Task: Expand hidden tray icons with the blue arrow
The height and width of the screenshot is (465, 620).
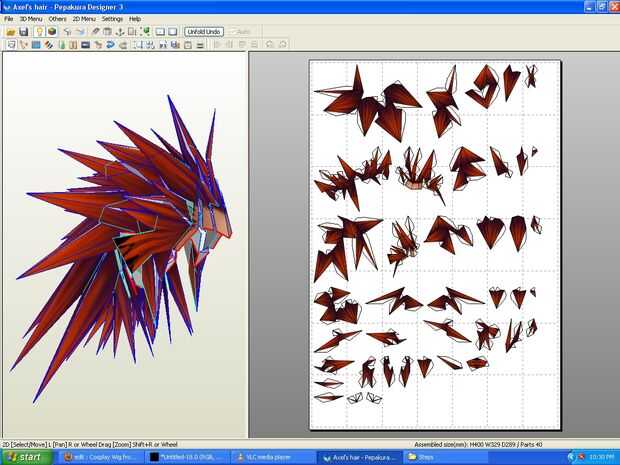Action: [571, 457]
